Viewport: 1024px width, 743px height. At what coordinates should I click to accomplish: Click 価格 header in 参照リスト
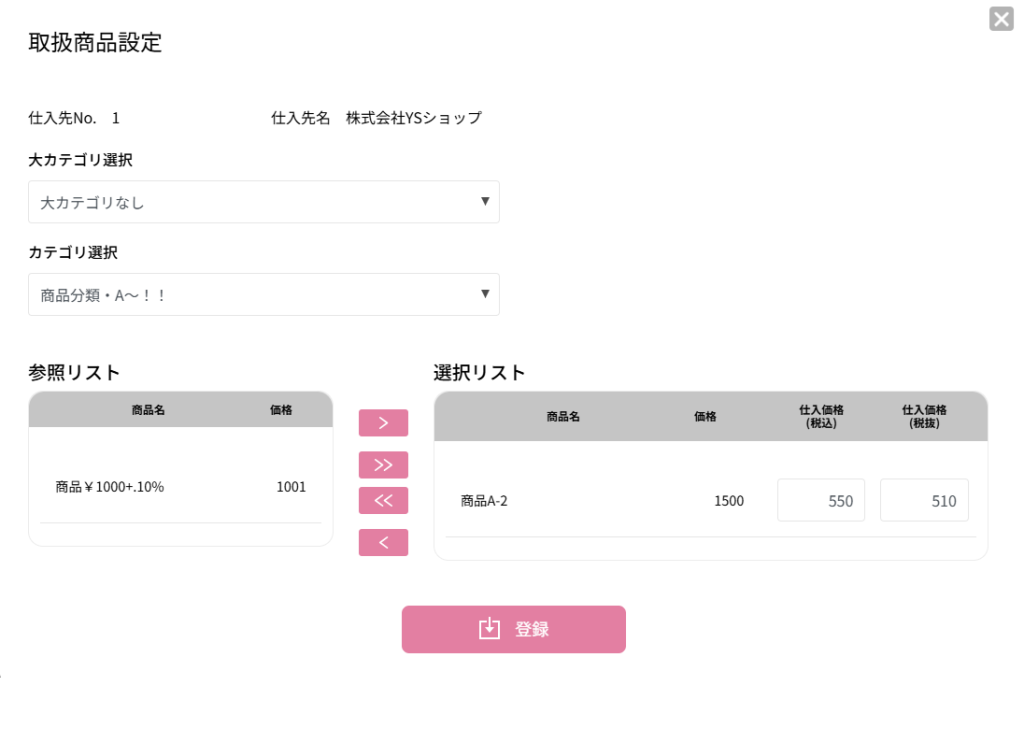(x=281, y=410)
